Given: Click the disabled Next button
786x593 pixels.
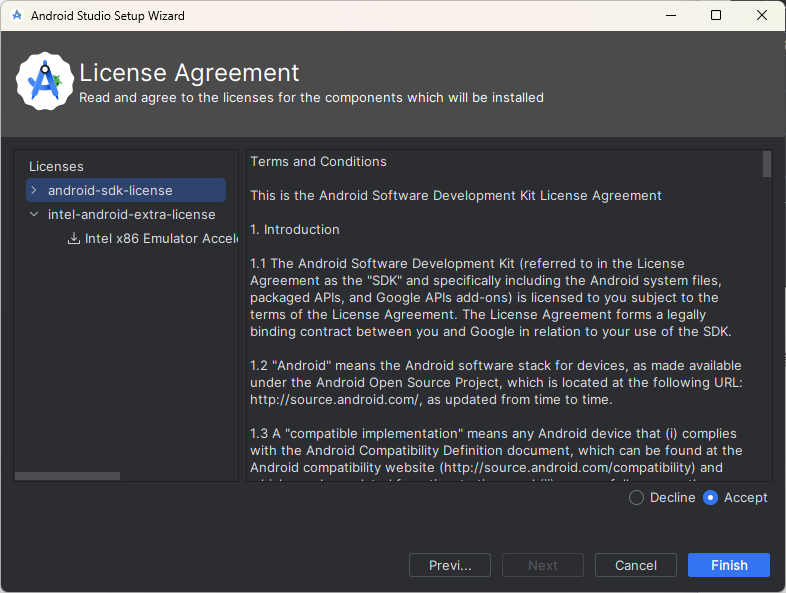Looking at the screenshot, I should [543, 565].
